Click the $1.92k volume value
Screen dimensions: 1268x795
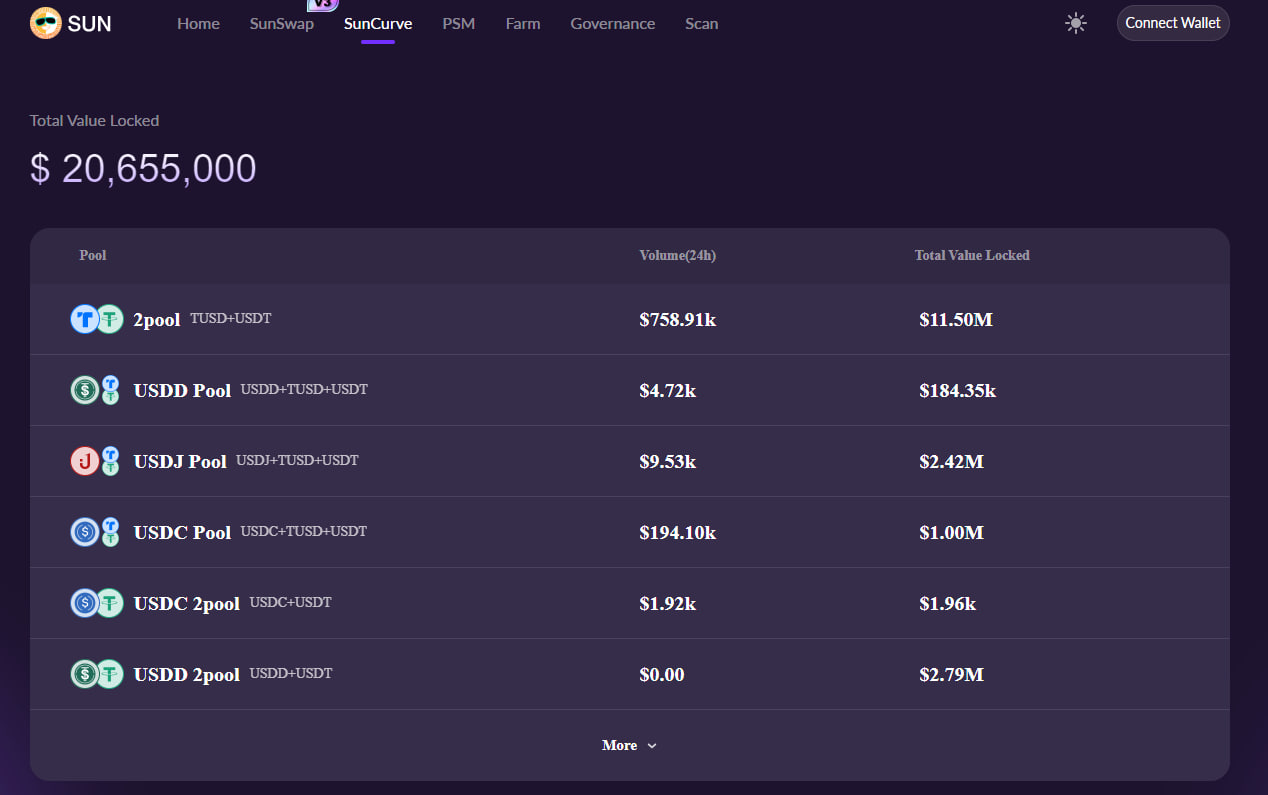tap(668, 604)
